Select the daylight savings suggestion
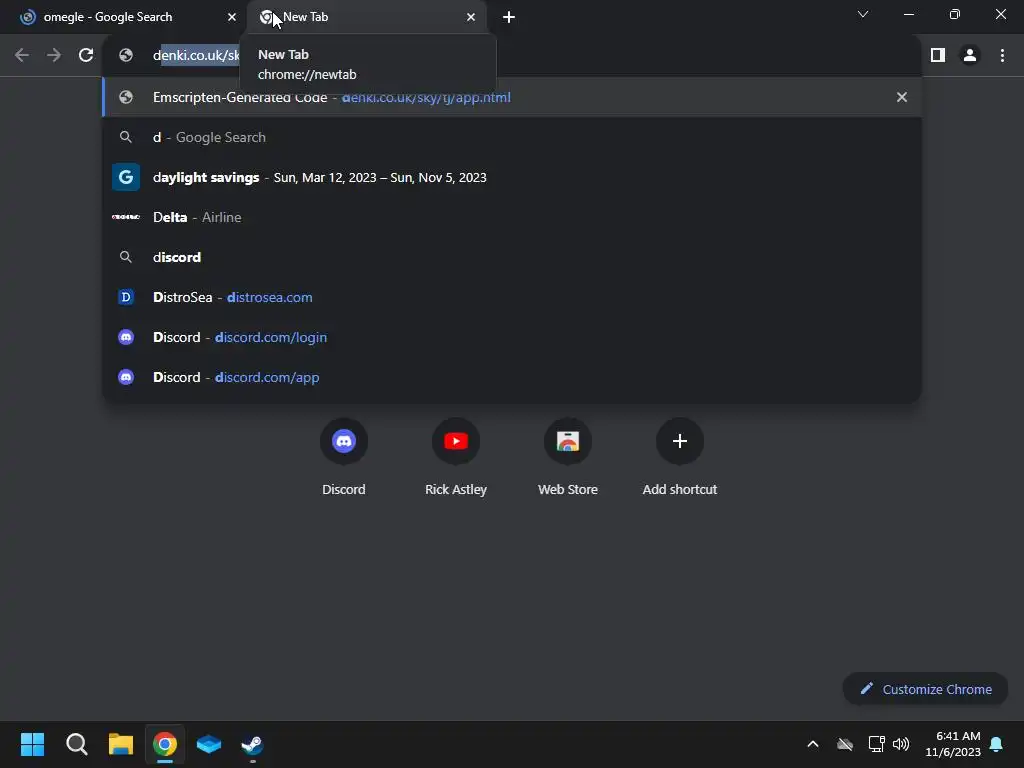Screen dimensions: 1024x768 (x=512, y=178)
